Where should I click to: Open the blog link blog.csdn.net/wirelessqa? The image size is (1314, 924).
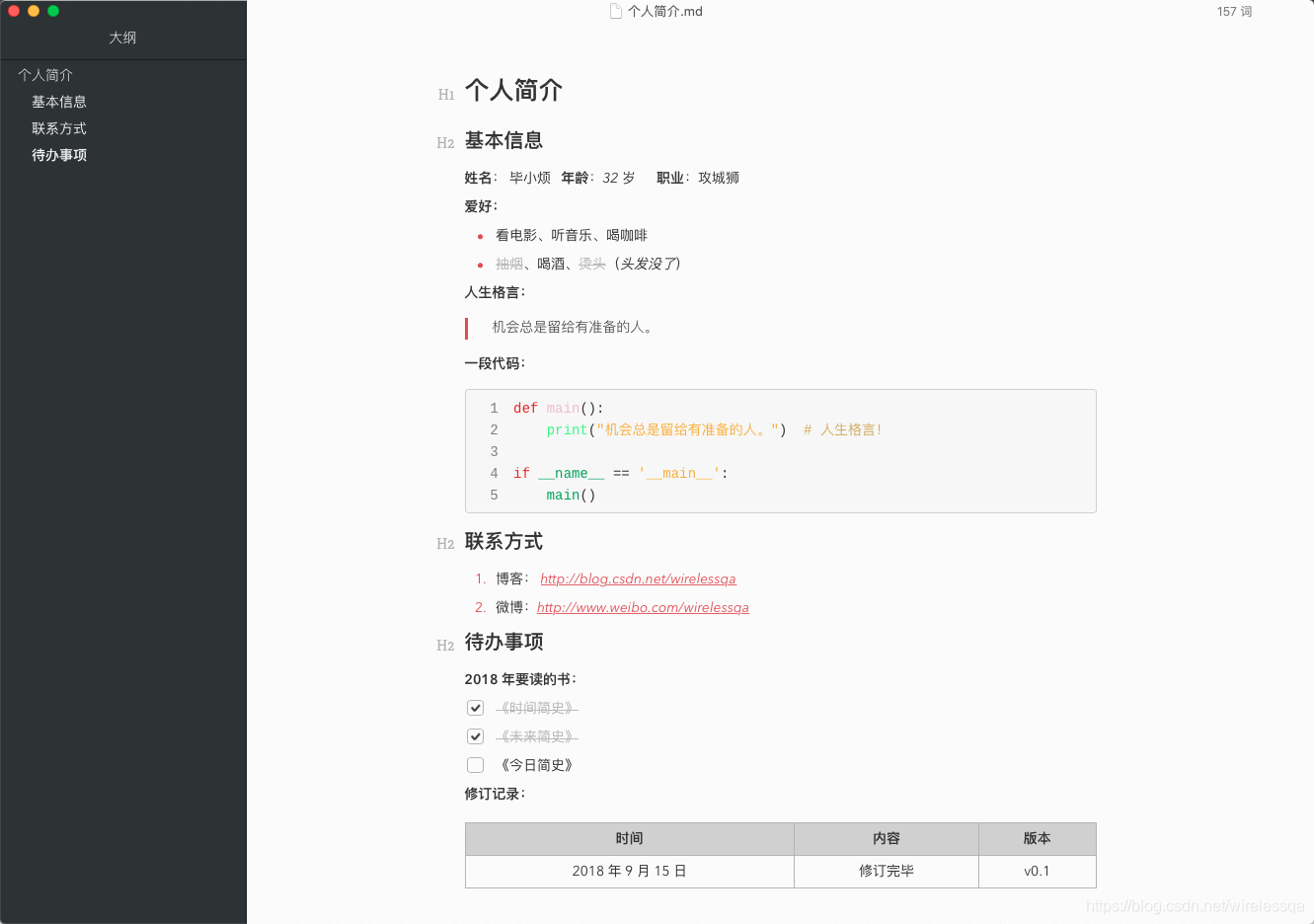coord(637,578)
